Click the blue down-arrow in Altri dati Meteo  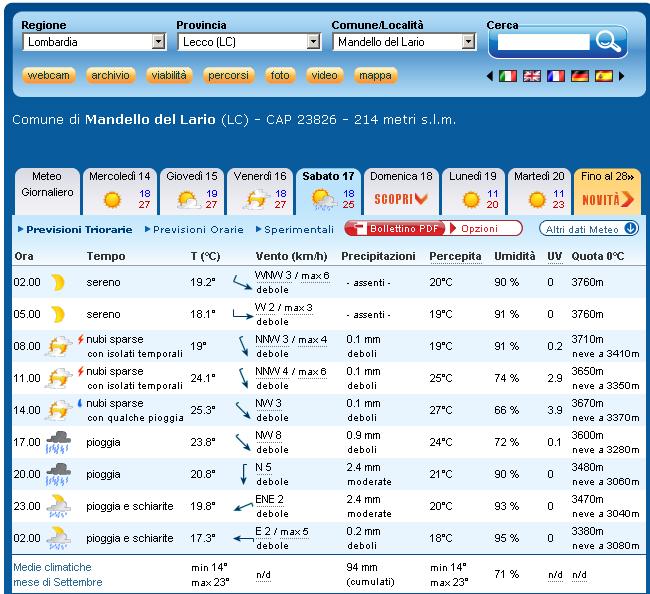(631, 228)
